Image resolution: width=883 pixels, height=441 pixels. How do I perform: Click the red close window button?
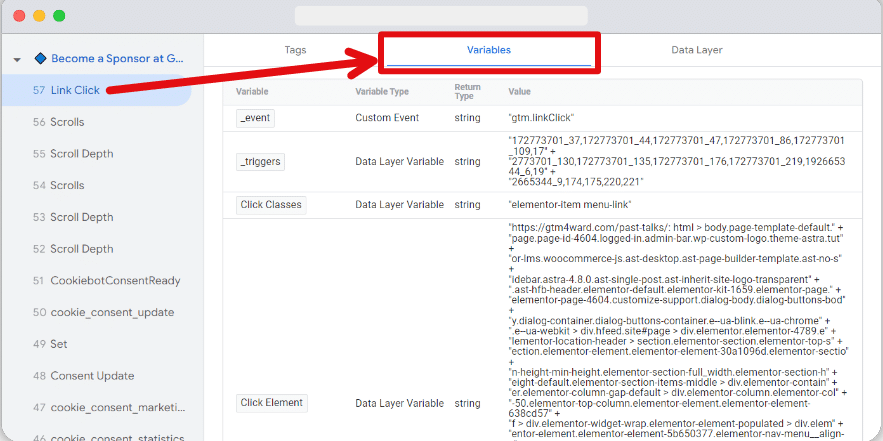coord(19,16)
